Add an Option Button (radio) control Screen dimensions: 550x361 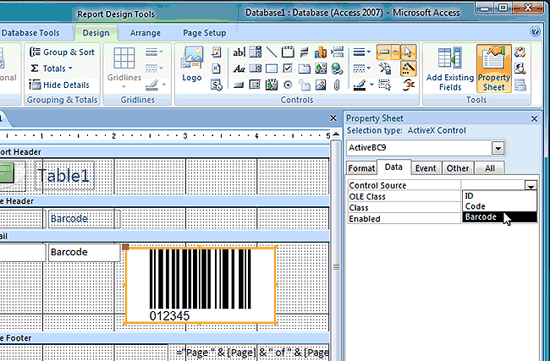click(x=288, y=85)
